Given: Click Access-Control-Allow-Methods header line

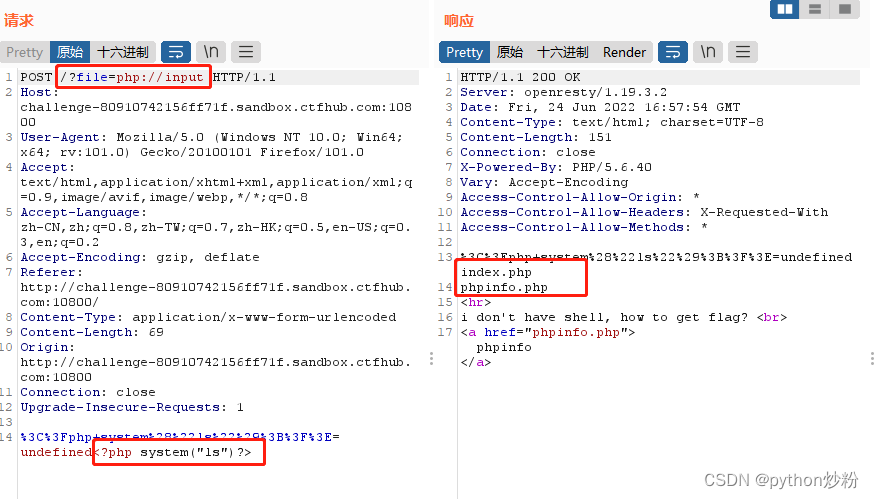Looking at the screenshot, I should pos(584,227).
